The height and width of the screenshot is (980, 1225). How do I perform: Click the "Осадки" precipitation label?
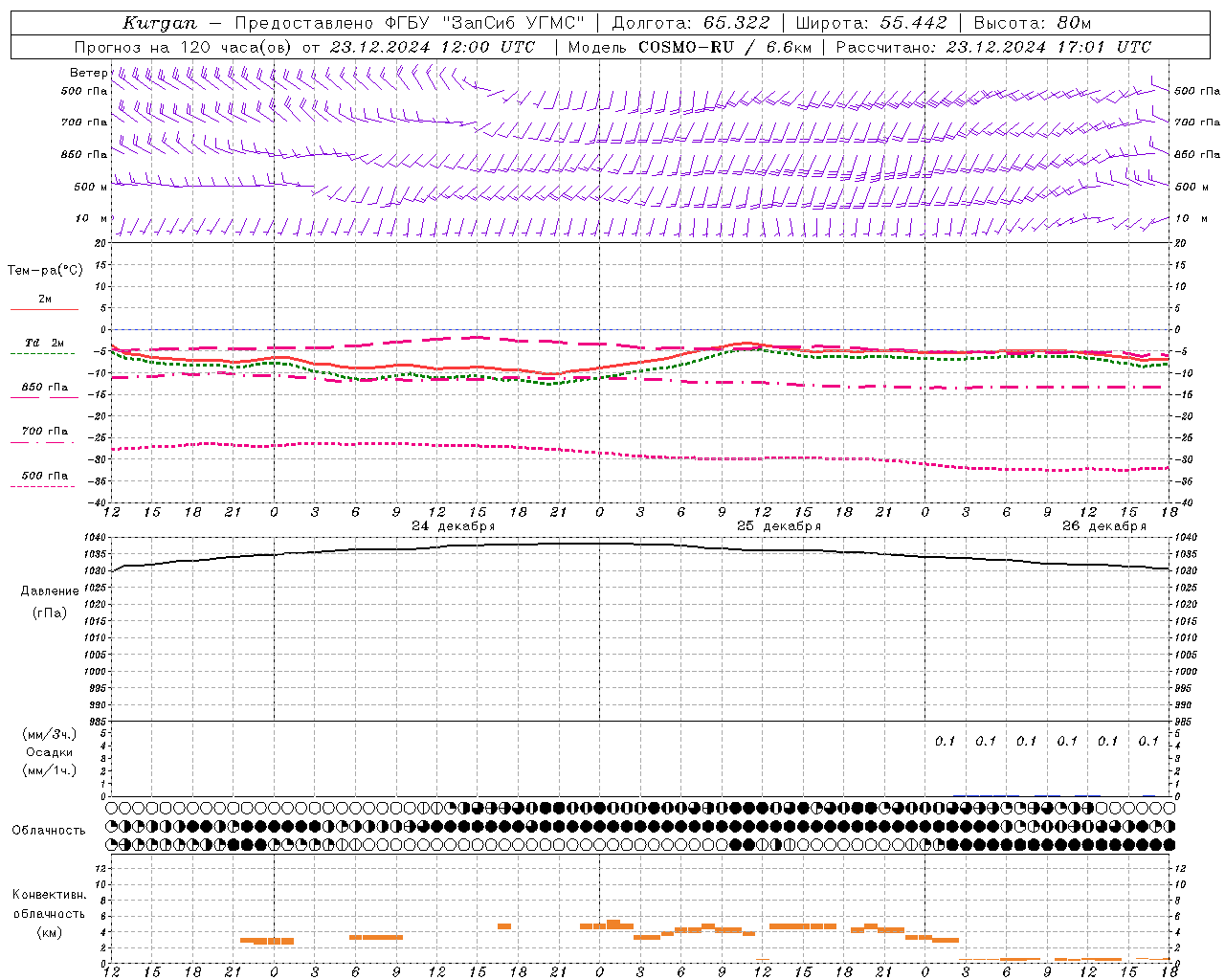point(50,752)
